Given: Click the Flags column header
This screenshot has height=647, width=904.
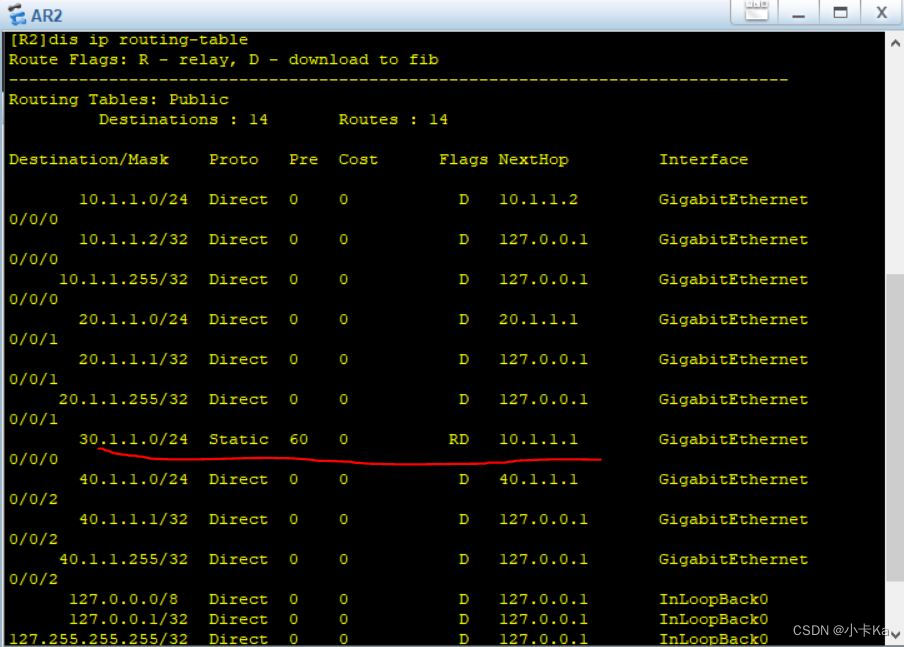Looking at the screenshot, I should [464, 159].
